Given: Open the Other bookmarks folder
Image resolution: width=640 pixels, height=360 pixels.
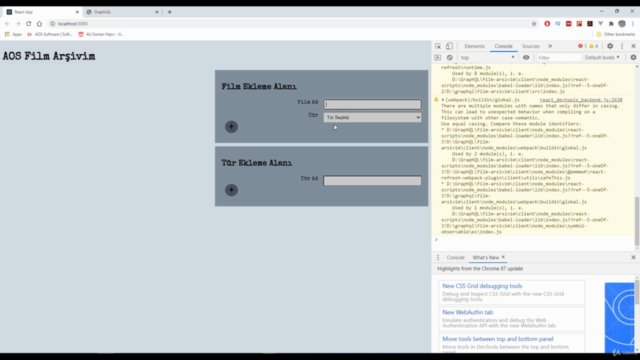Looking at the screenshot, I should tap(616, 34).
